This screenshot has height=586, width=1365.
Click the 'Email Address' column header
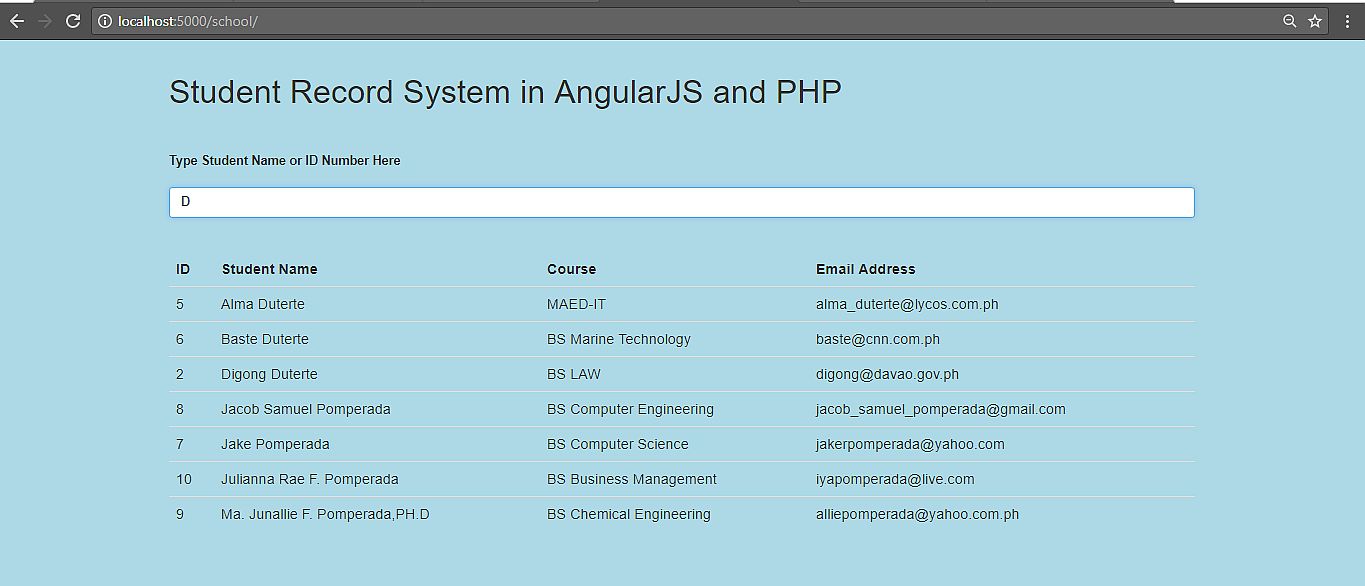coord(866,269)
